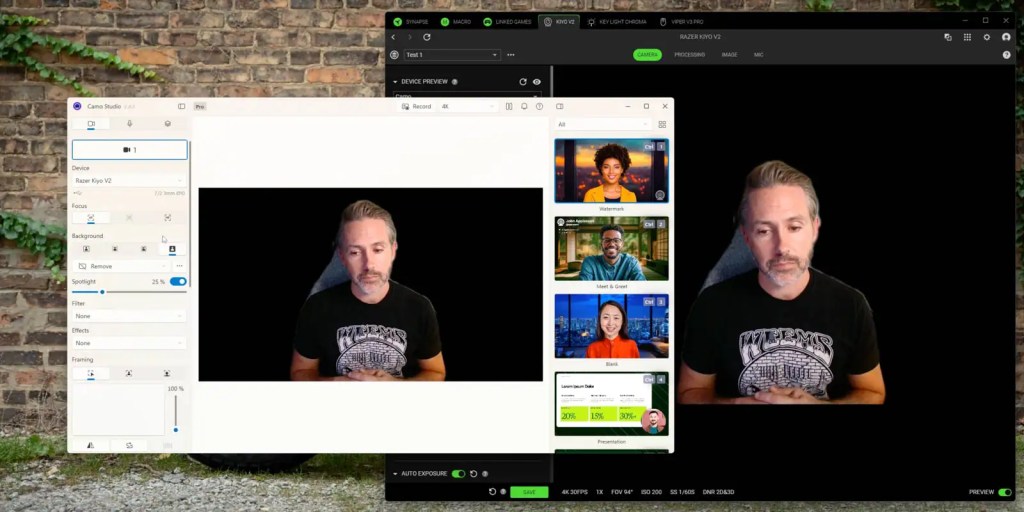Toggle the Spotlight switch off
Viewport: 1024px width, 512px height.
point(178,282)
